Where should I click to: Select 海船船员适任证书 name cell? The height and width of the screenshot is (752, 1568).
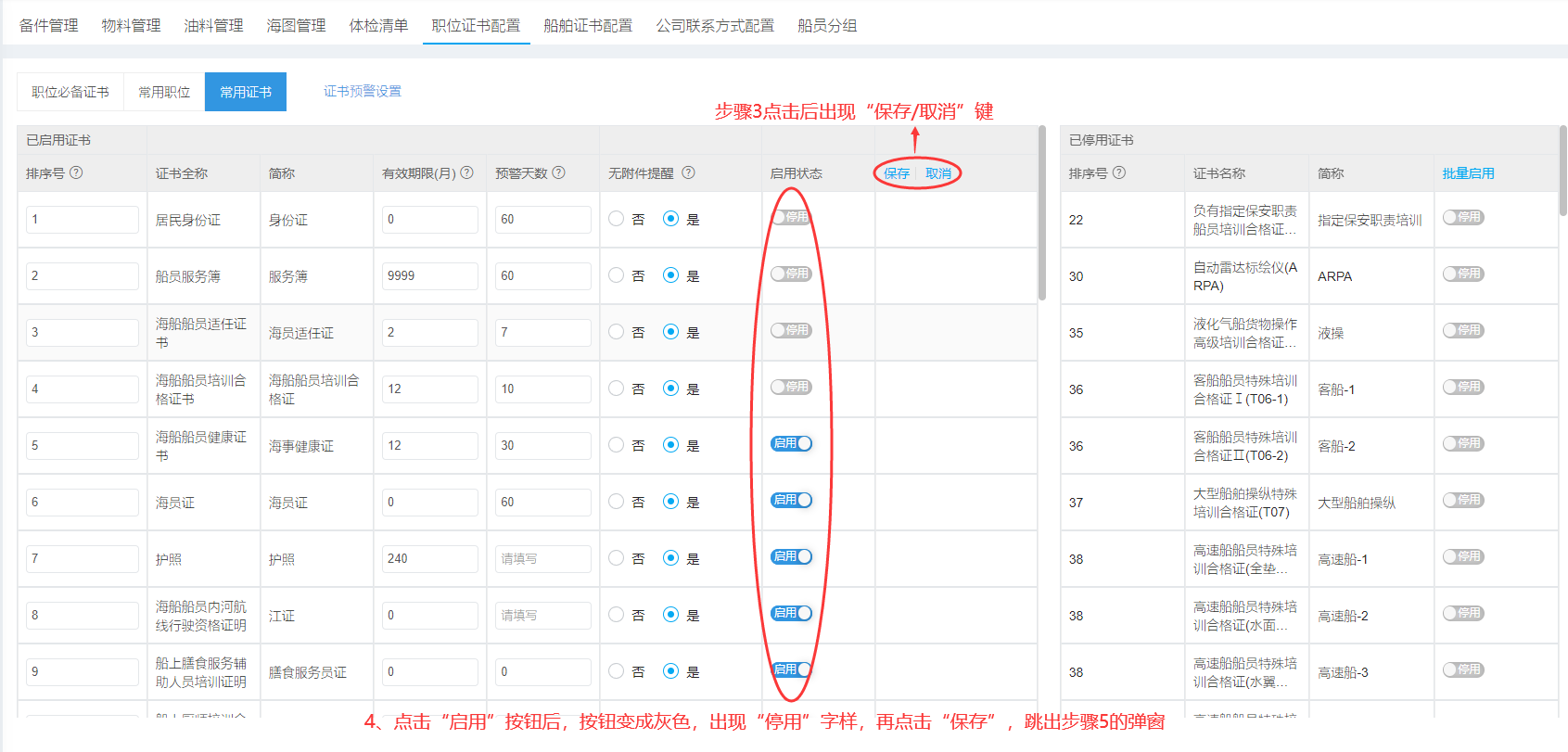coord(201,333)
